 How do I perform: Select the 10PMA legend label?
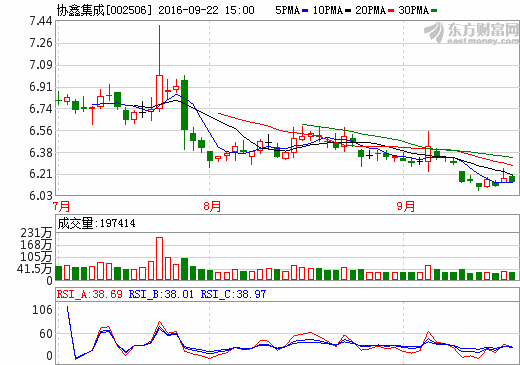pyautogui.click(x=328, y=10)
